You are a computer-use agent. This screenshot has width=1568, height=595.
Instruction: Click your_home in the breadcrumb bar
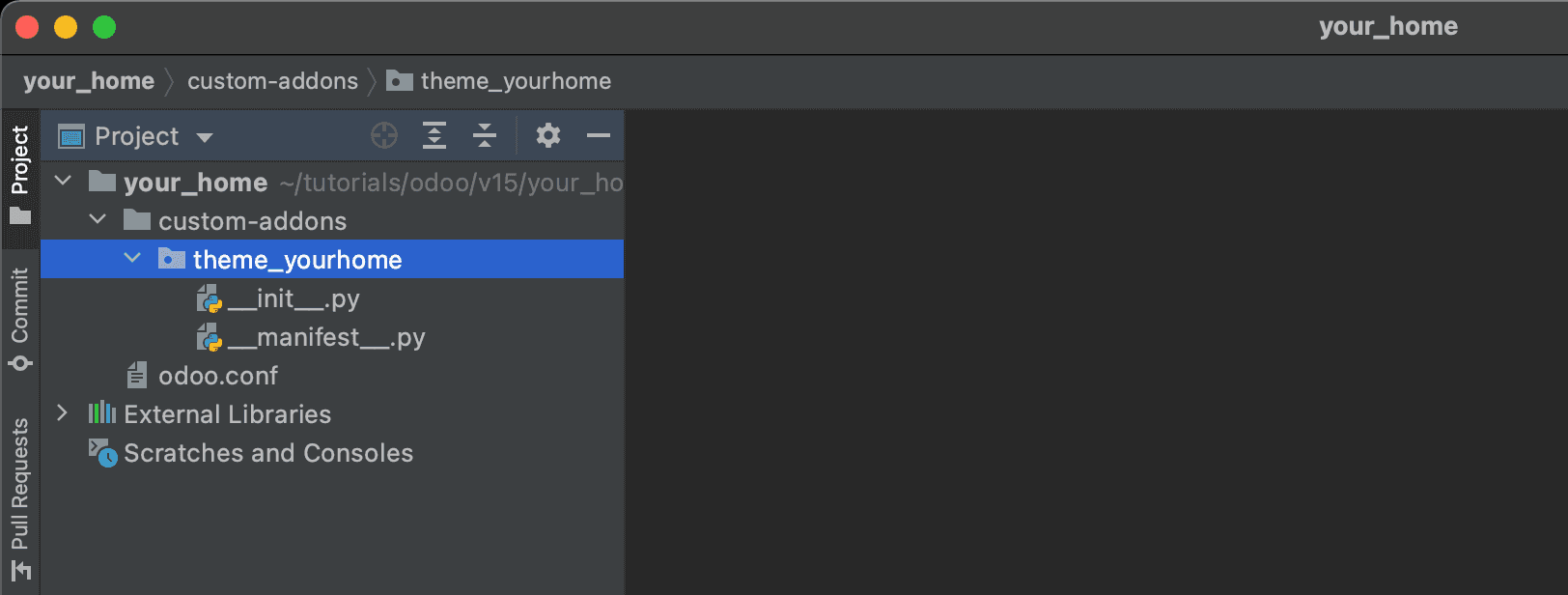[89, 81]
